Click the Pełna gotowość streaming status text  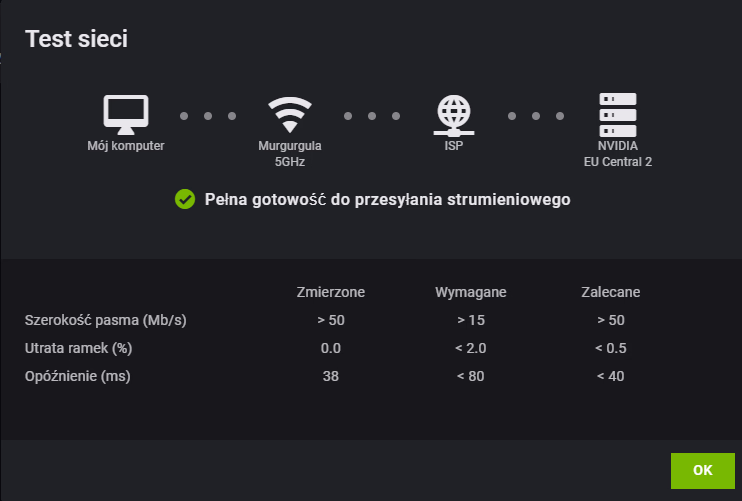coord(387,199)
